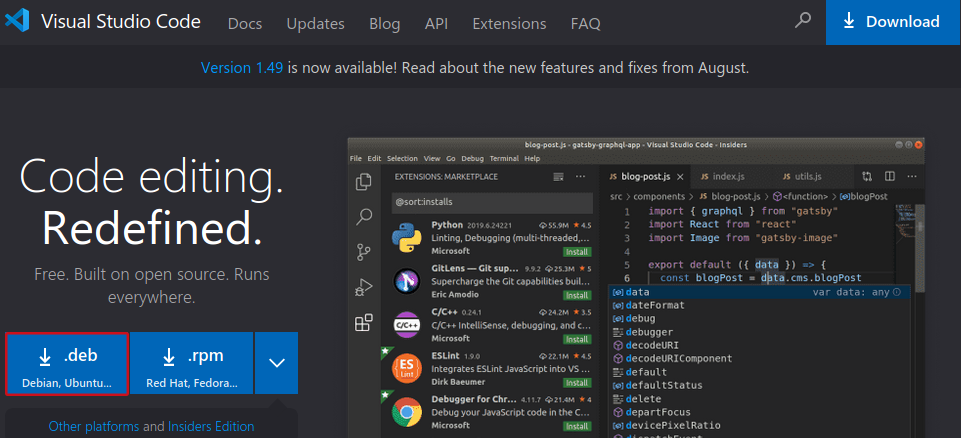The width and height of the screenshot is (961, 438).
Task: Open the File menu in editor preview
Action: [x=356, y=158]
